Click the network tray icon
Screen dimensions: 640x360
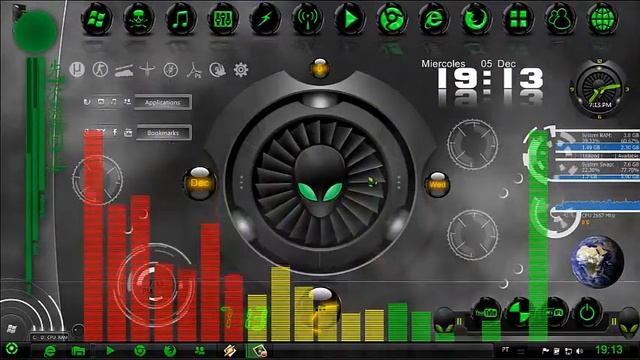click(568, 351)
